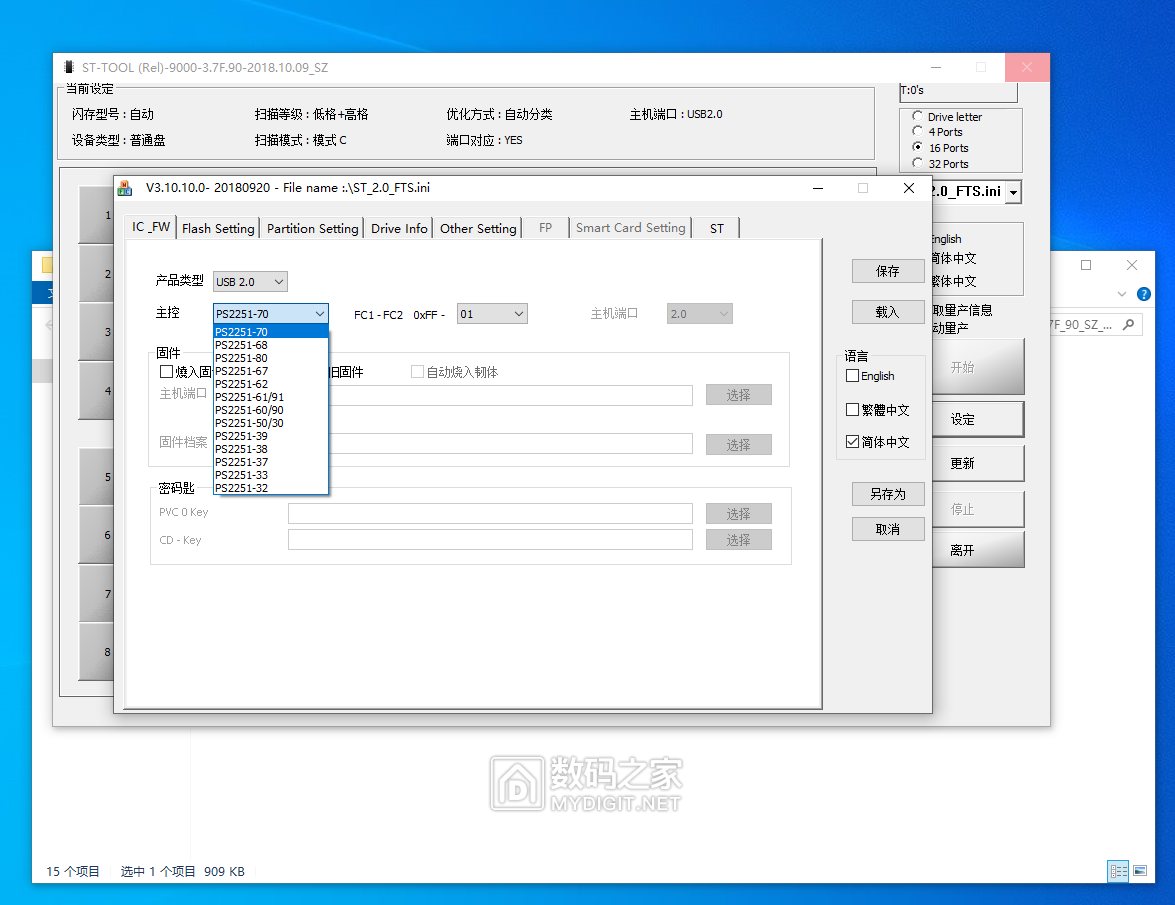Switch Explorer to details view icon
The height and width of the screenshot is (905, 1175).
click(1118, 871)
